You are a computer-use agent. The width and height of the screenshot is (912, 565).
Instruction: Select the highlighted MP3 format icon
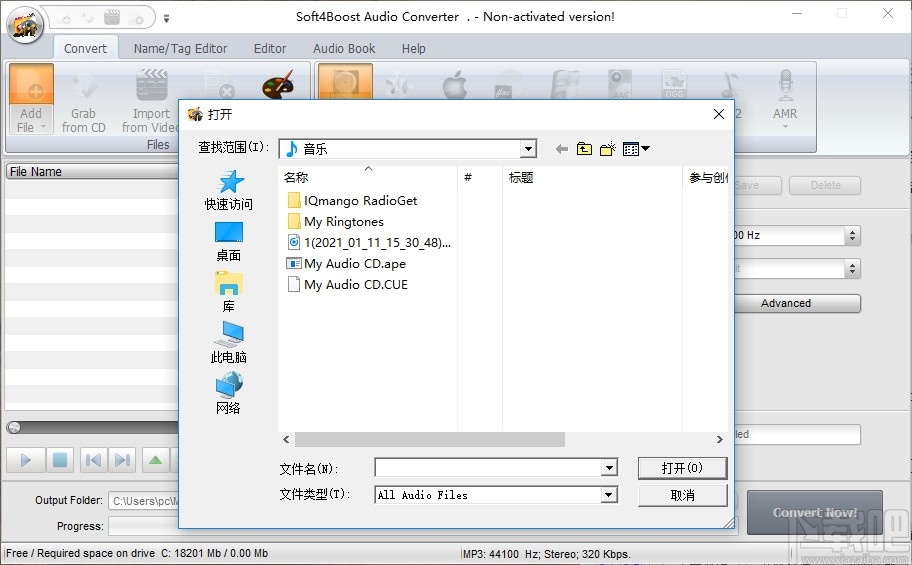(x=345, y=82)
